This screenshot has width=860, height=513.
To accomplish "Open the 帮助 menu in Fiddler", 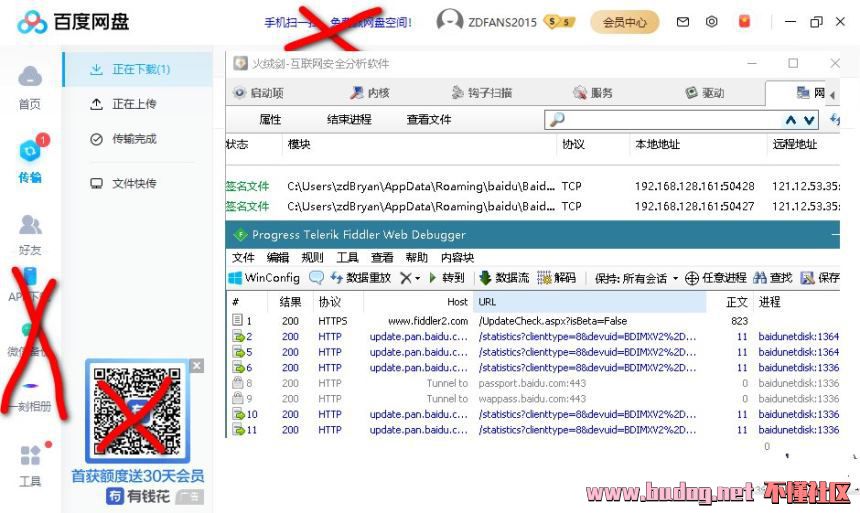I will point(416,257).
